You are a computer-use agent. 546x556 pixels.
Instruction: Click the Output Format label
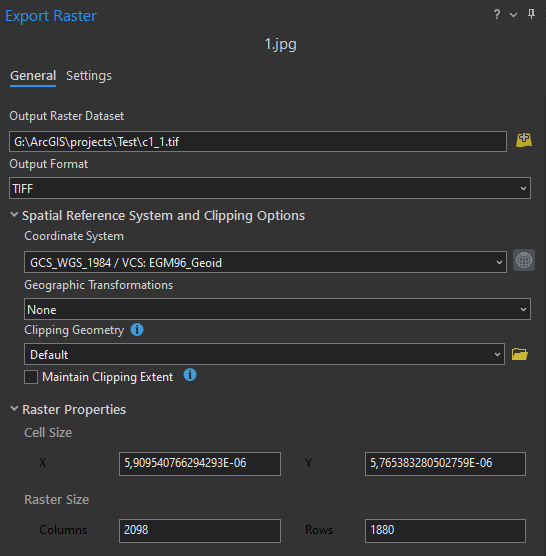click(49, 164)
